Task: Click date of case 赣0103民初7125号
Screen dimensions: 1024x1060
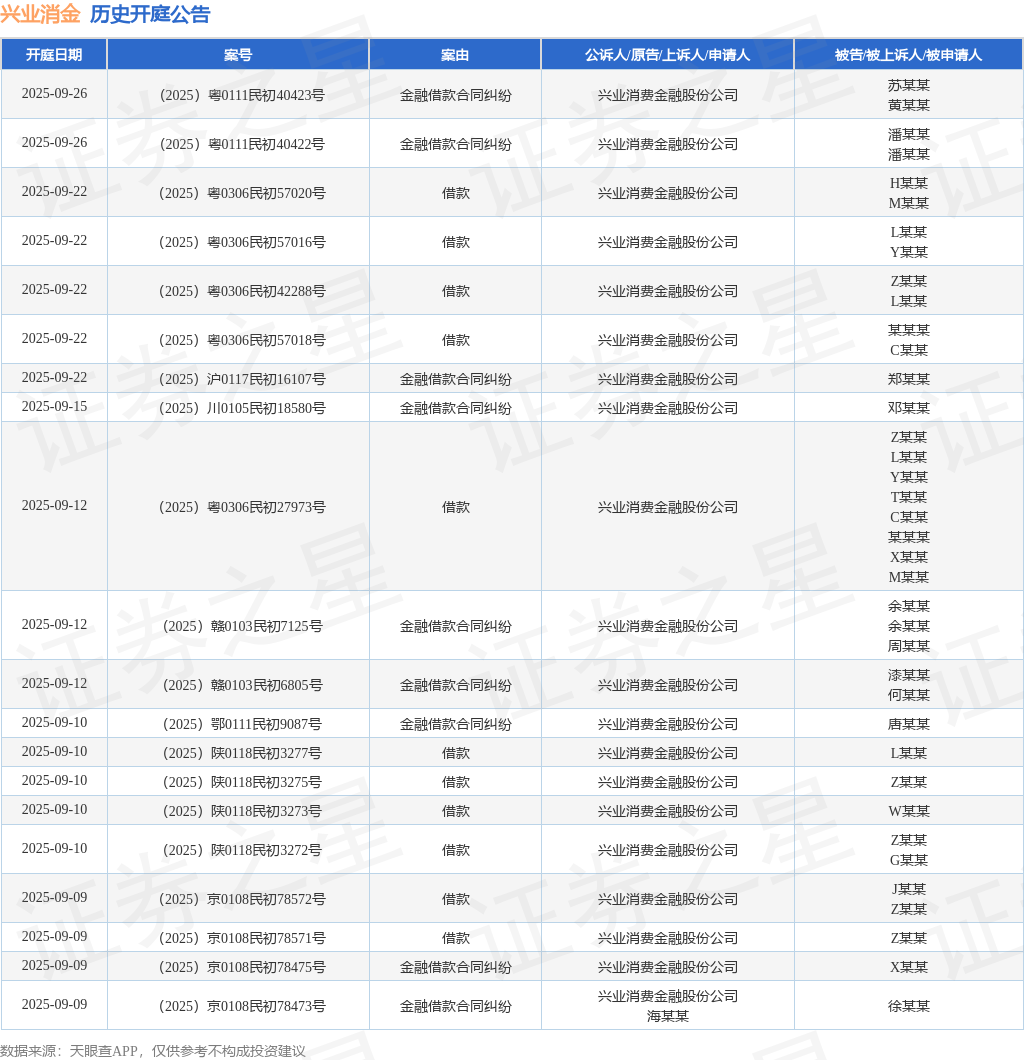Action: tap(54, 624)
